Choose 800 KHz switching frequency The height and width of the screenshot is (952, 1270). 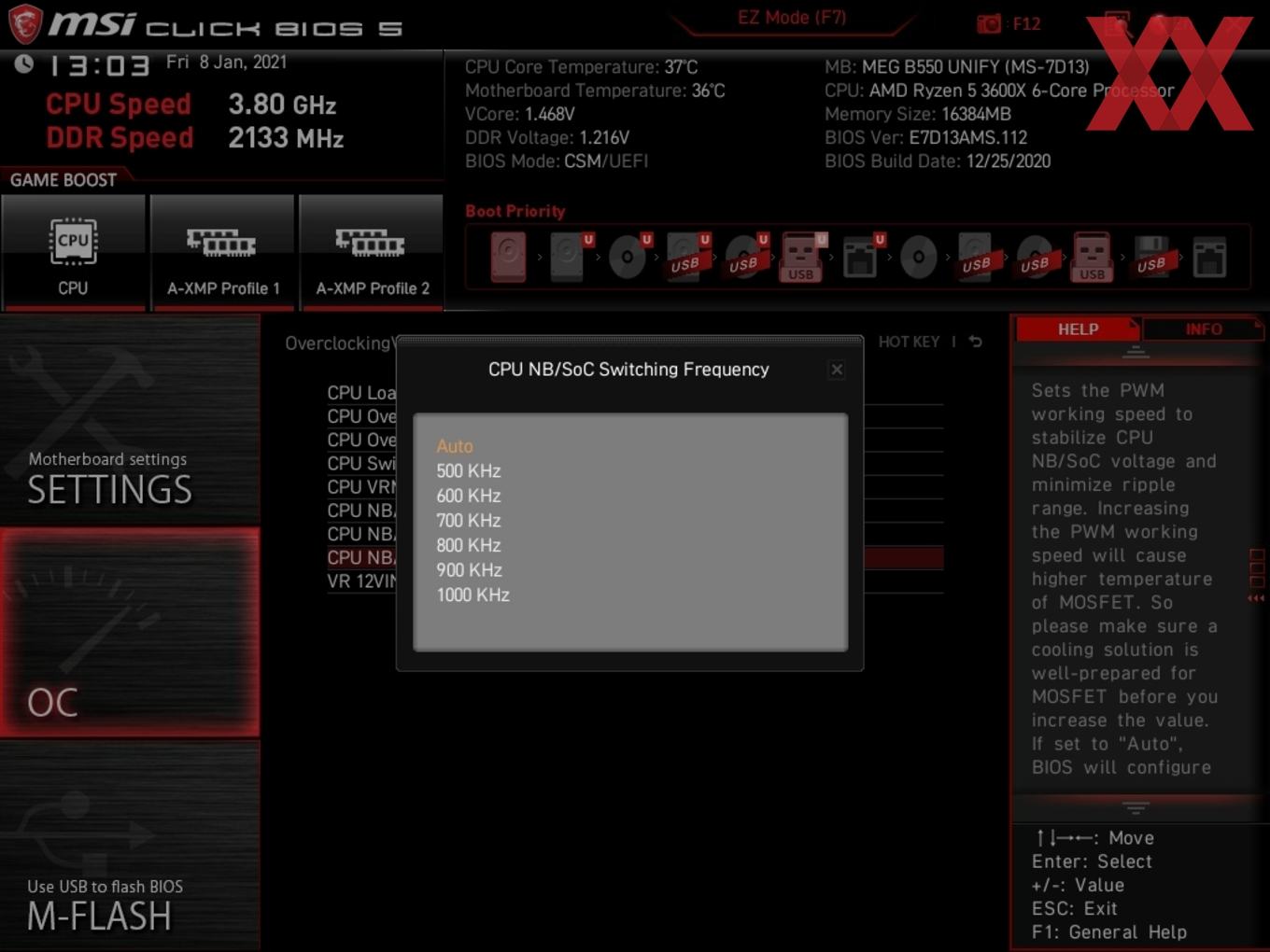coord(469,545)
